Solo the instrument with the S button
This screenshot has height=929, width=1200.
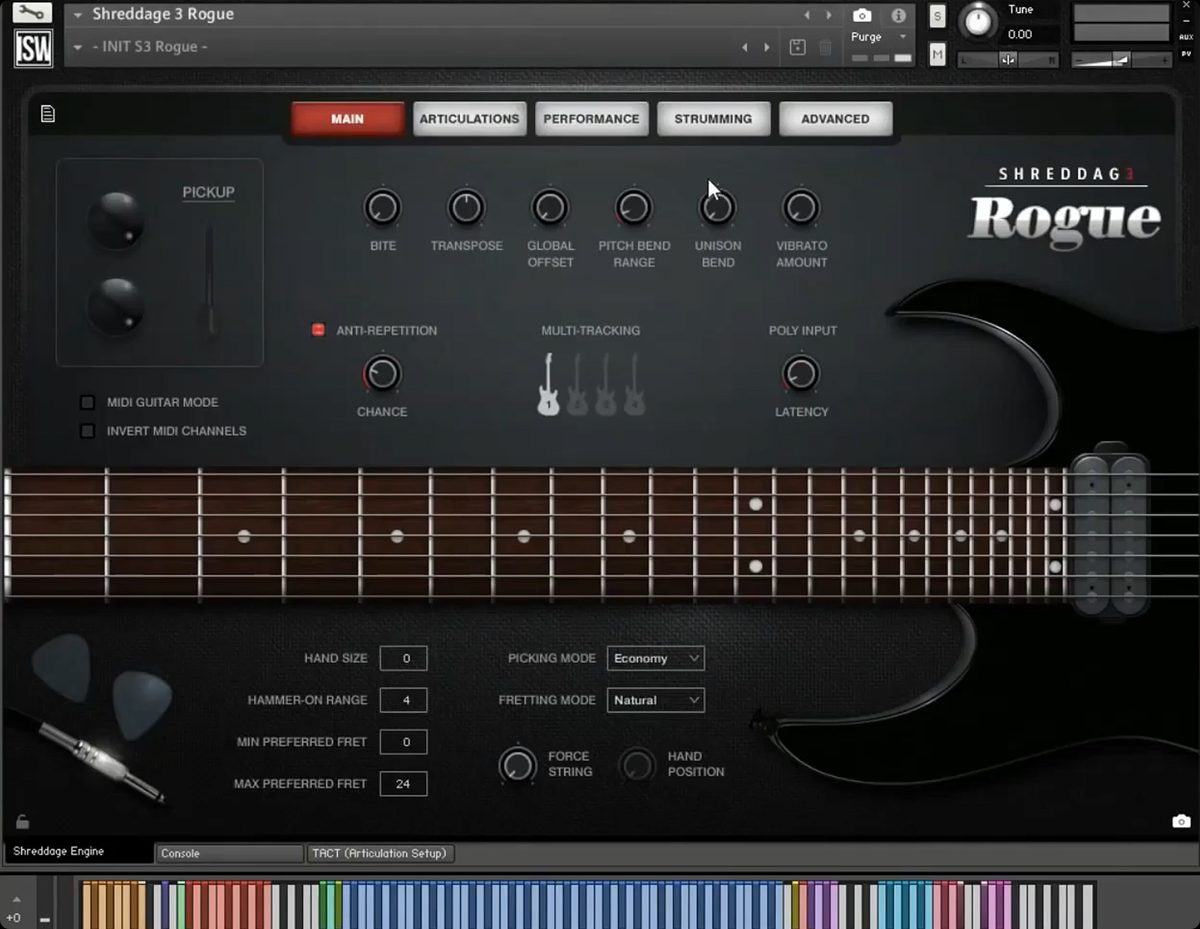pos(937,17)
